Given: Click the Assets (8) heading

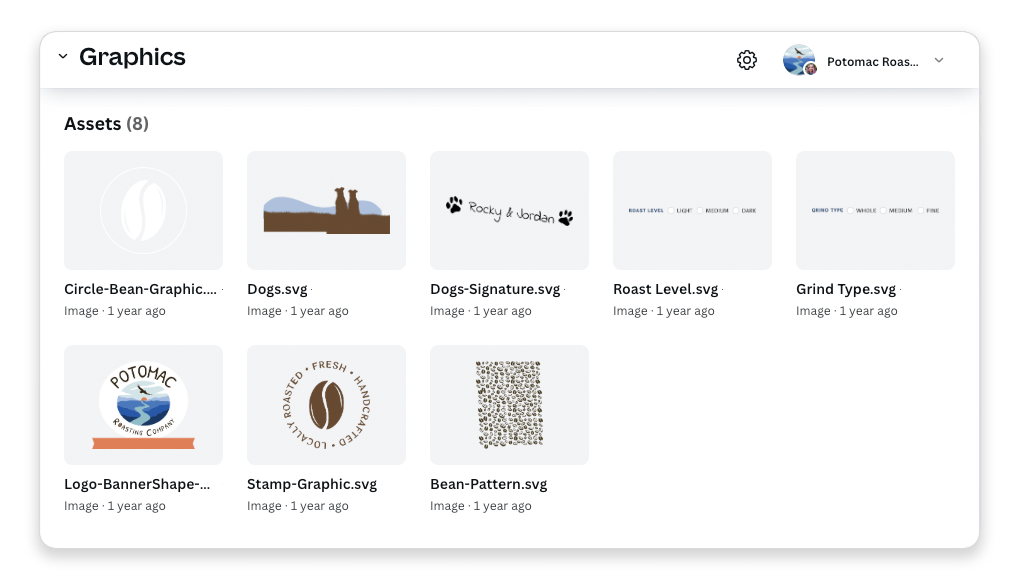Looking at the screenshot, I should pos(107,124).
